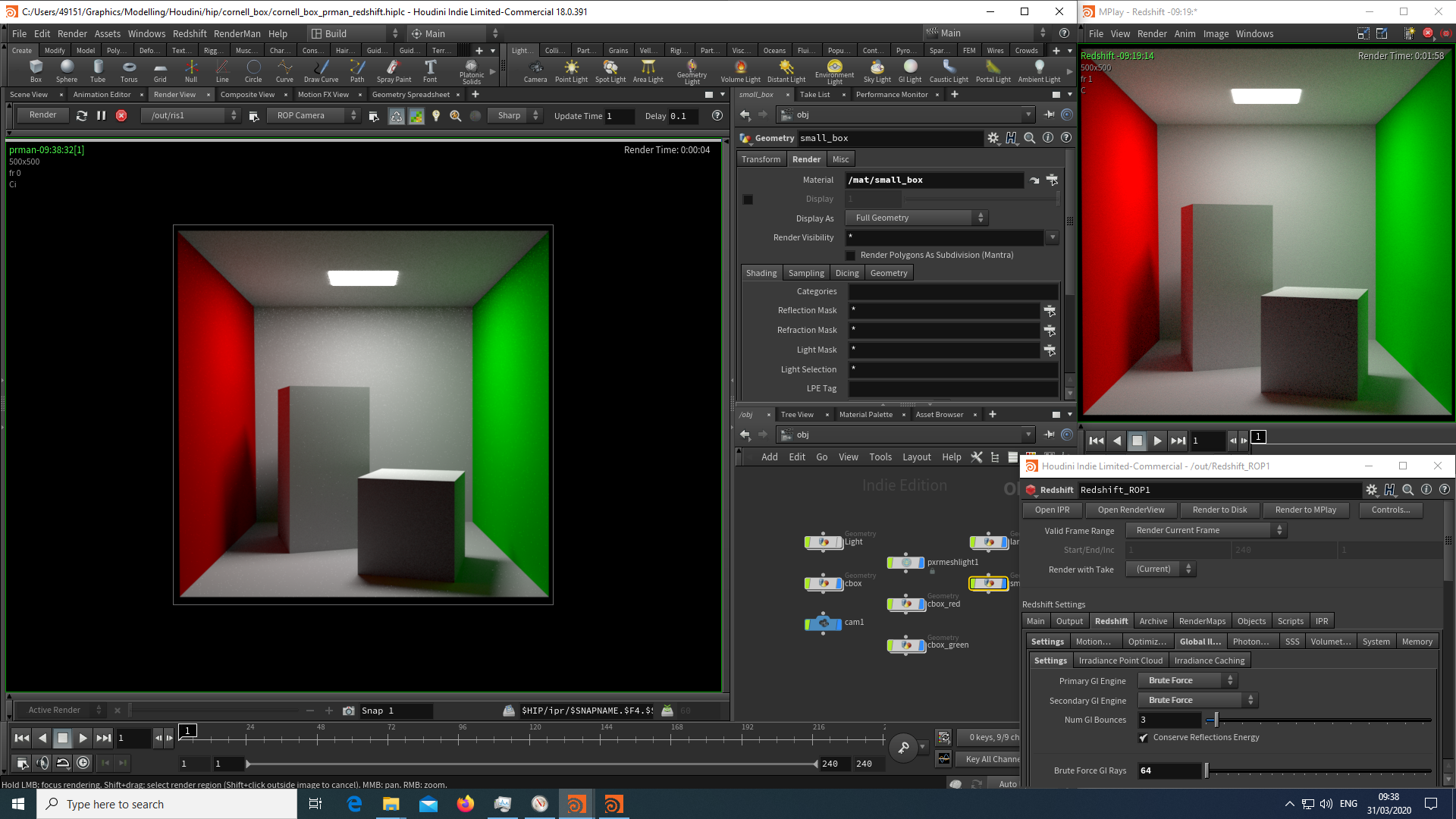
Task: Open the Irradiance Point Cloud tab
Action: pyautogui.click(x=1120, y=661)
